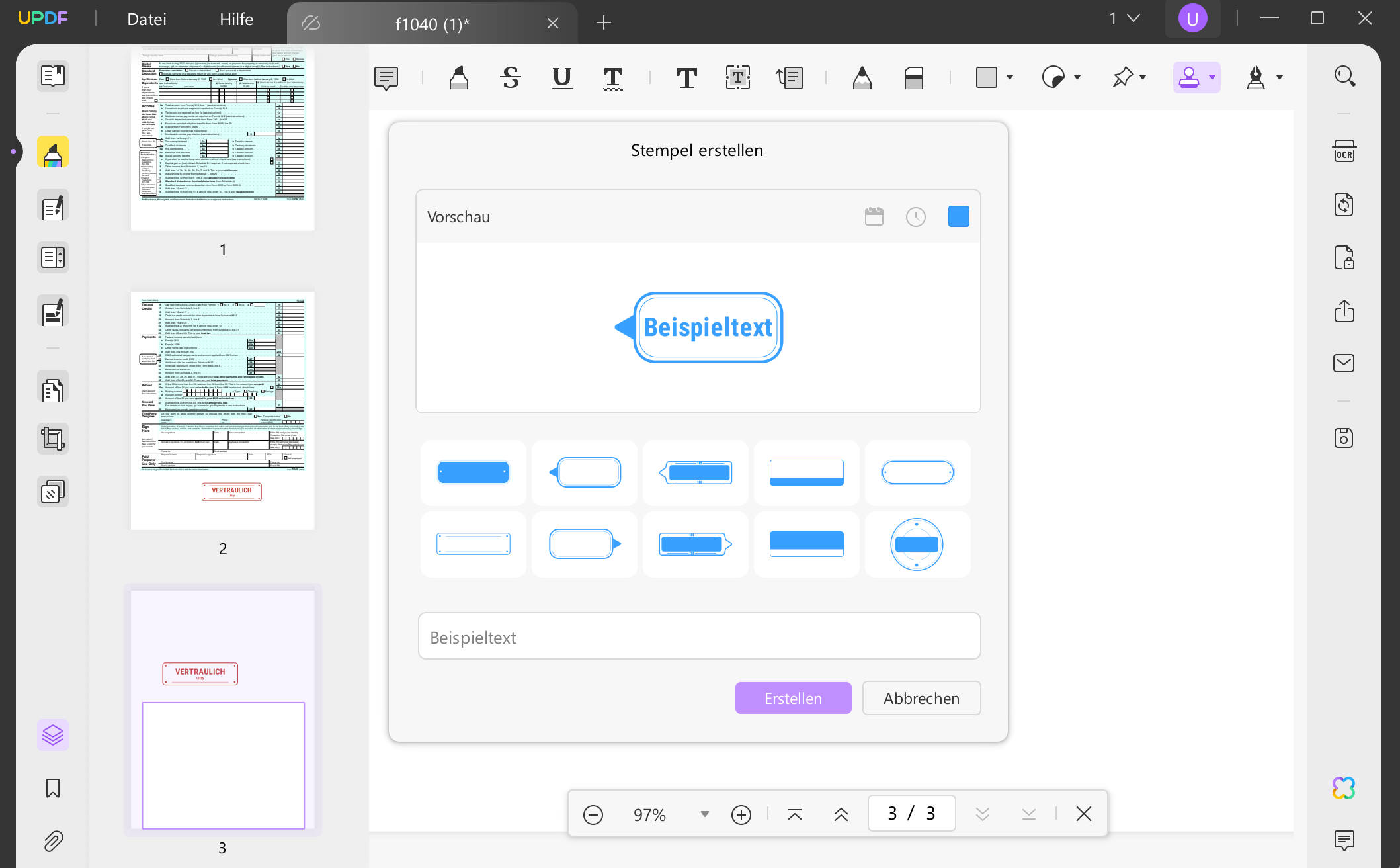The image size is (1400, 868).
Task: Open the Datei menu
Action: [147, 19]
